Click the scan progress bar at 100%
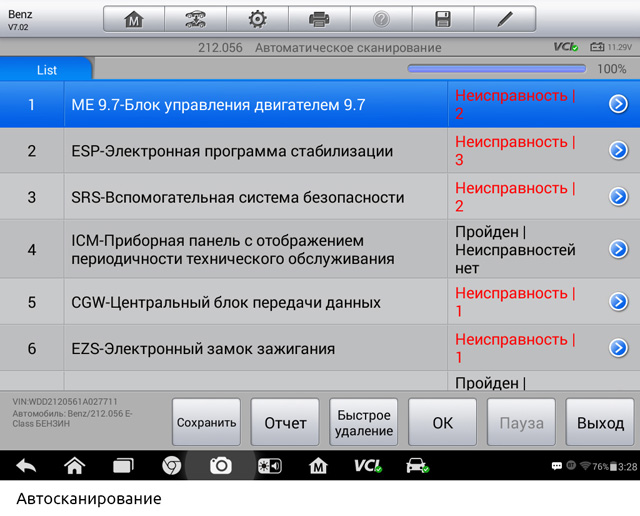640x516 pixels. tap(496, 69)
